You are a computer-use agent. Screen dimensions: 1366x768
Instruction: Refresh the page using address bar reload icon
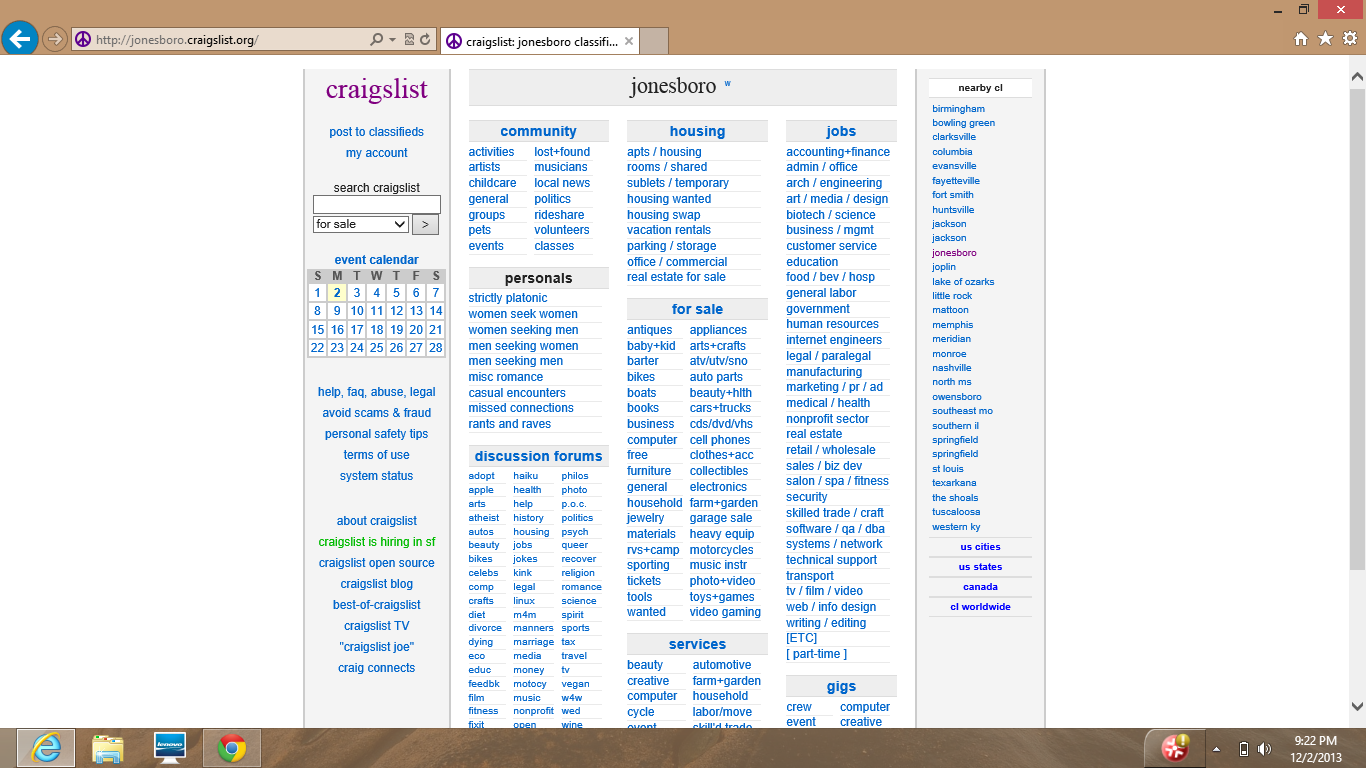pyautogui.click(x=425, y=40)
